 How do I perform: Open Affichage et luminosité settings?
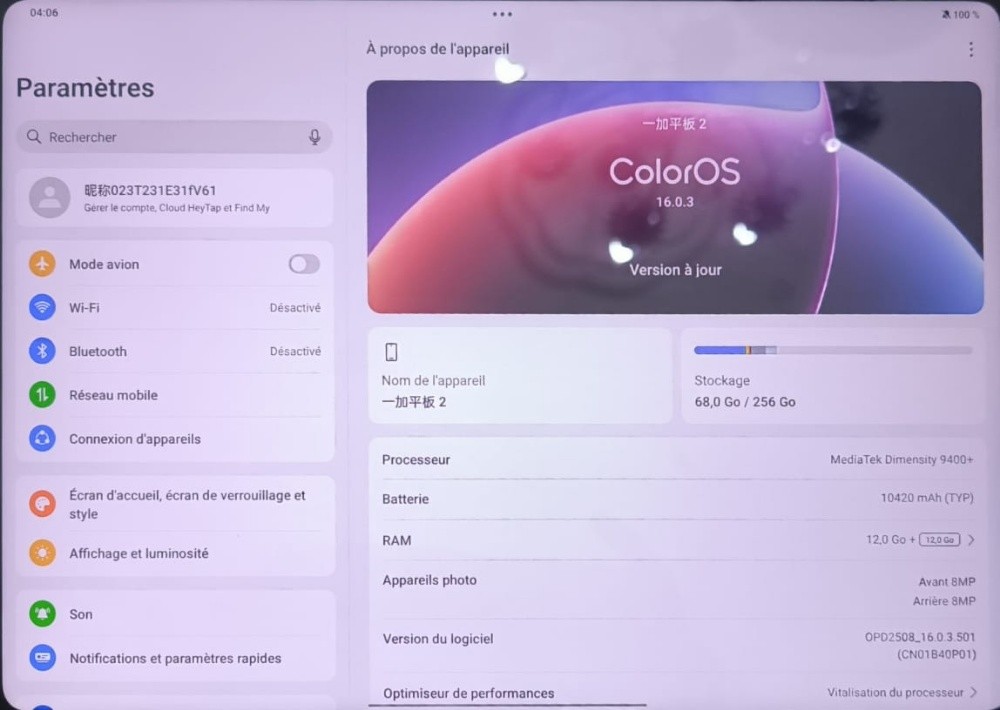click(x=175, y=553)
